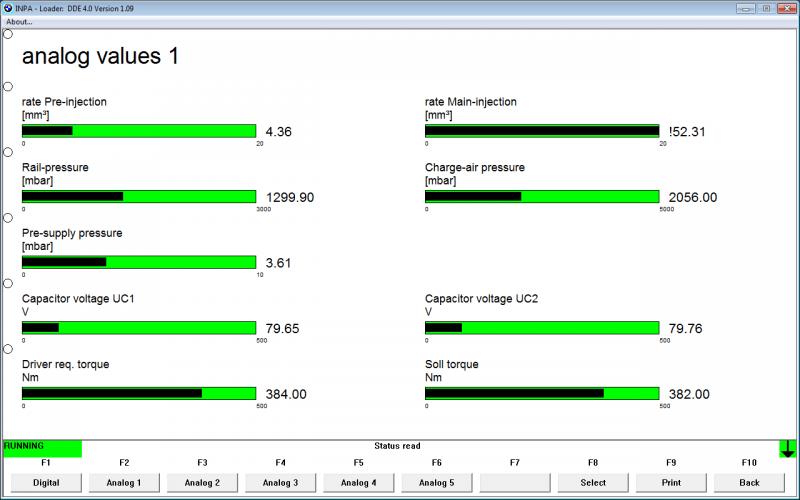Print the current analog values
800x500 pixels.
coord(671,482)
